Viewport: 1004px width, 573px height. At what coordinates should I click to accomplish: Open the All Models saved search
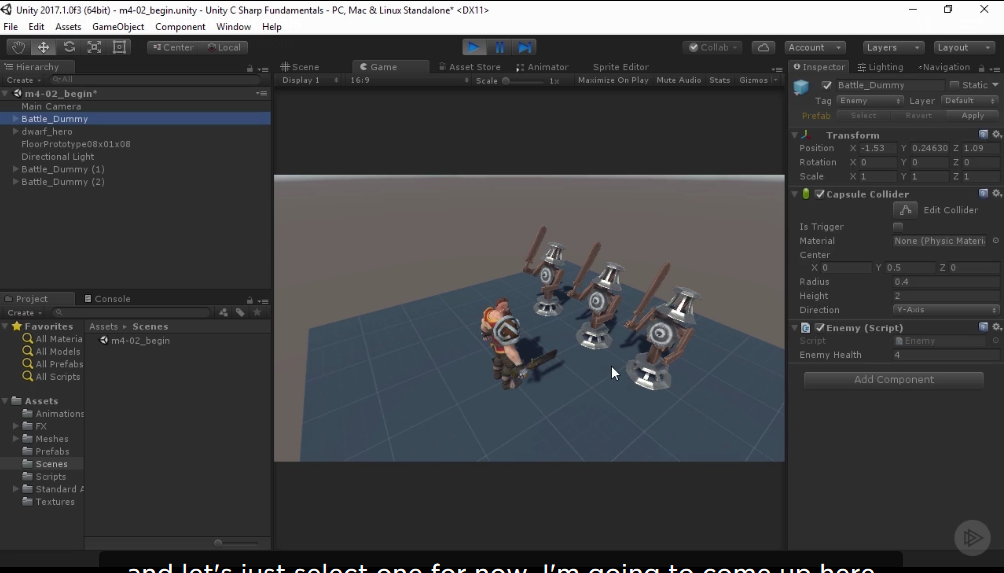[x=57, y=351]
